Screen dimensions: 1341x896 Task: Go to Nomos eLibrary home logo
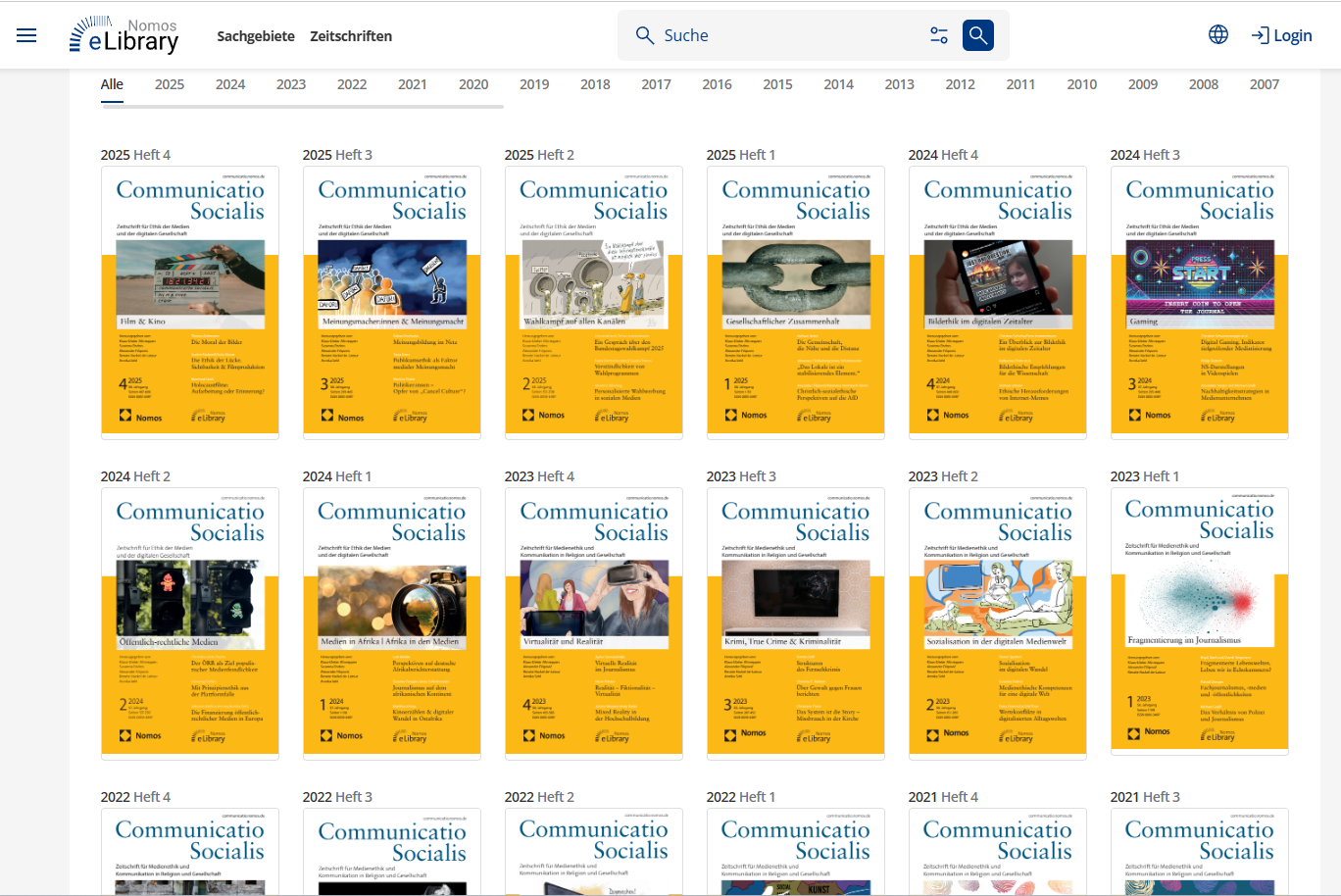pos(124,35)
